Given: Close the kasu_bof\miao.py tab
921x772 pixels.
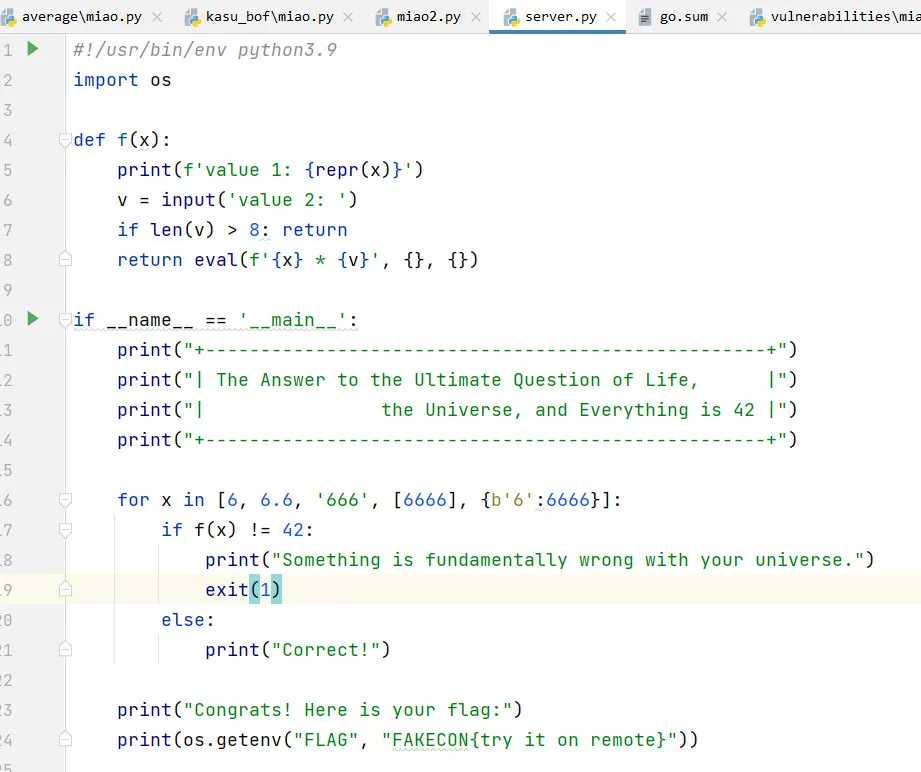Looking at the screenshot, I should (x=348, y=17).
